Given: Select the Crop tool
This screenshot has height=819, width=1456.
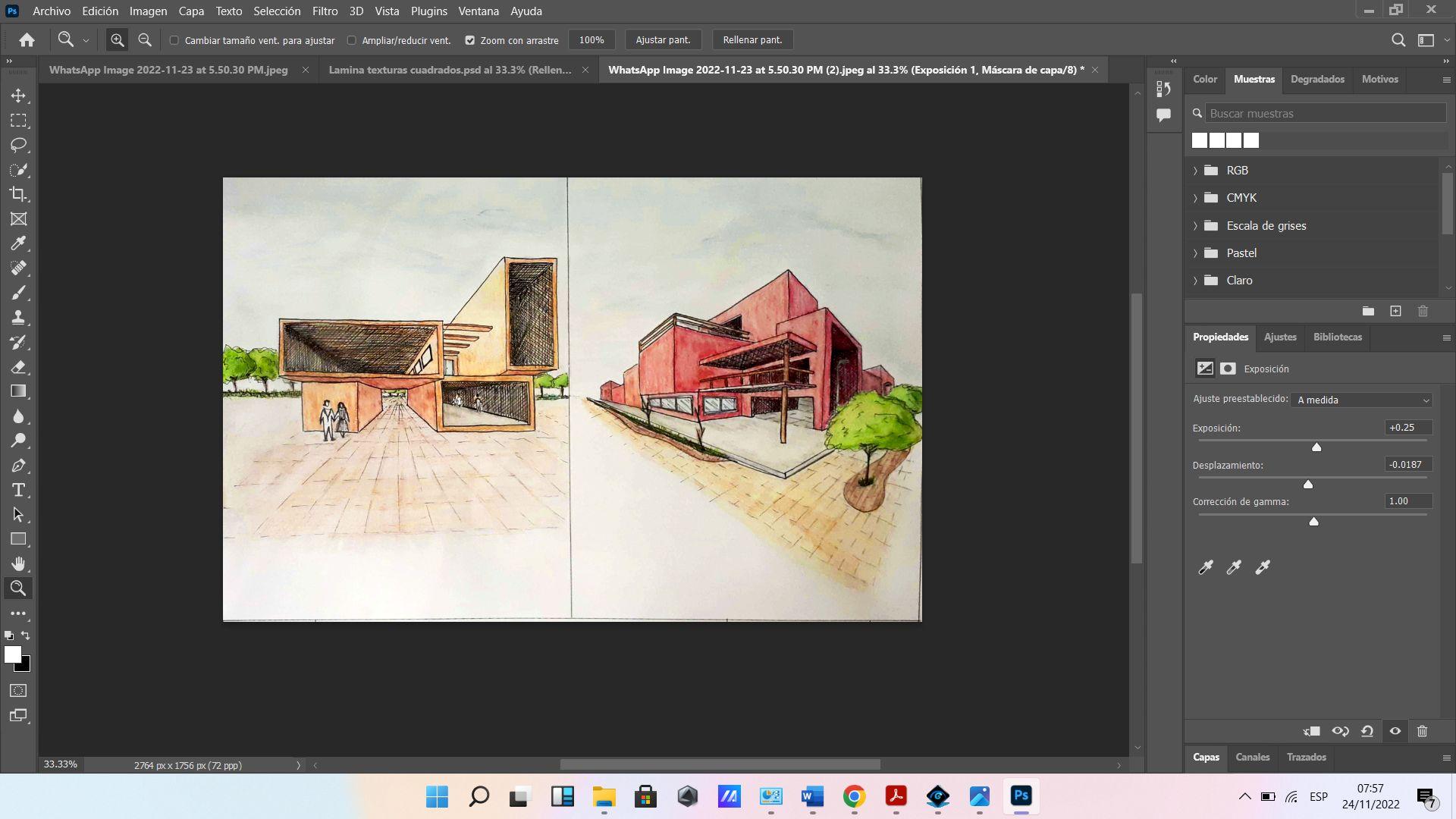Looking at the screenshot, I should 18,194.
